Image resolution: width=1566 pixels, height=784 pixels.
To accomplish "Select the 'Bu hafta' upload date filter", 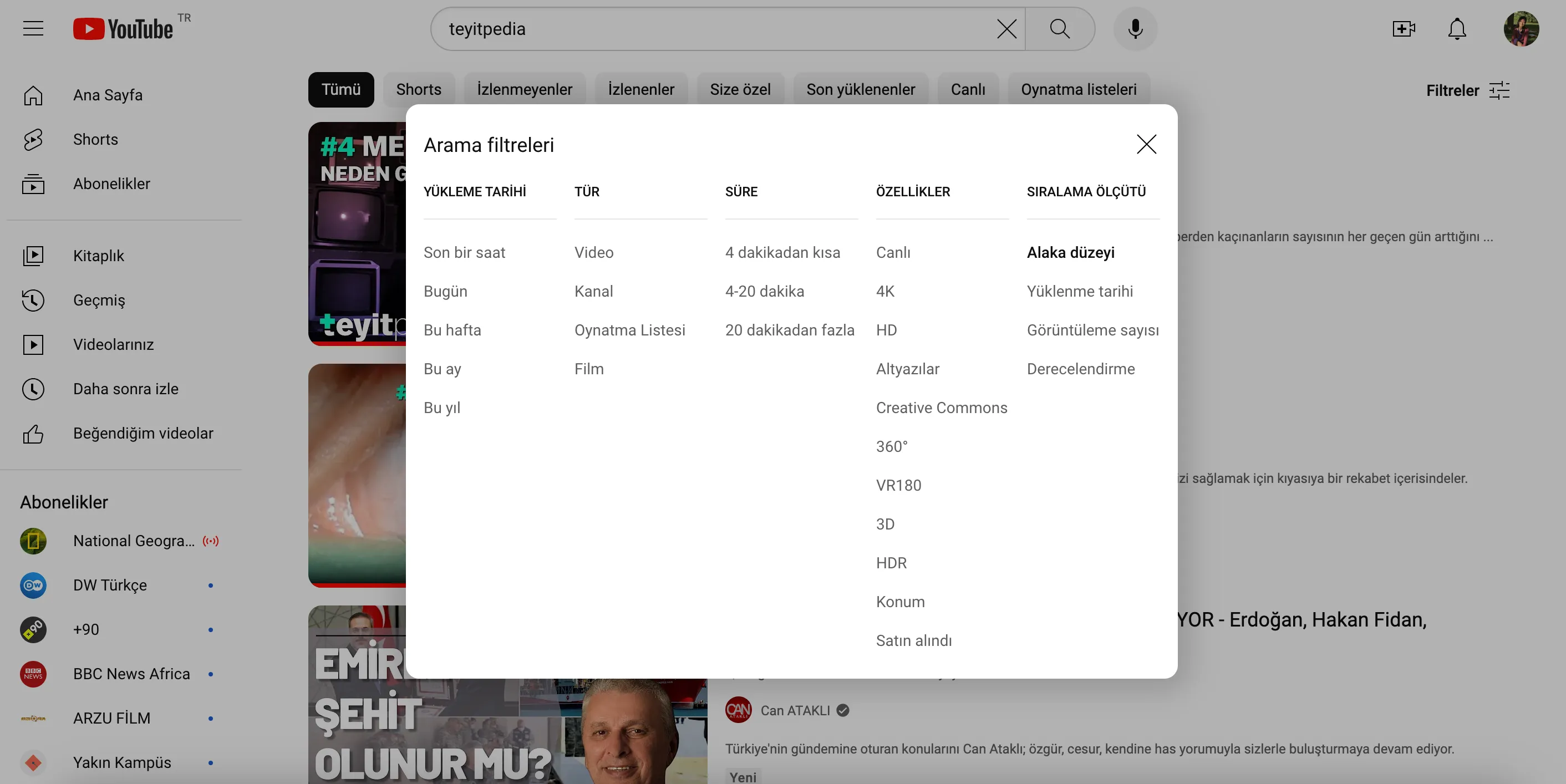I will (452, 330).
